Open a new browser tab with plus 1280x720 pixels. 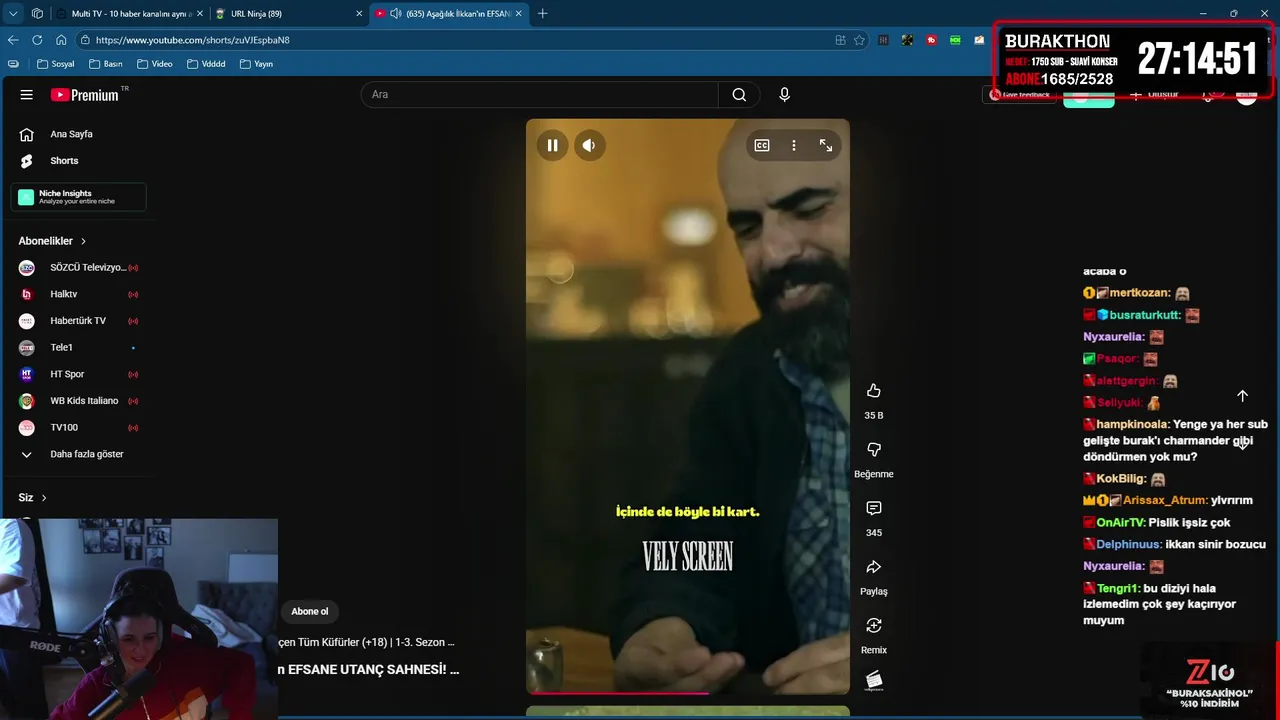pyautogui.click(x=542, y=13)
